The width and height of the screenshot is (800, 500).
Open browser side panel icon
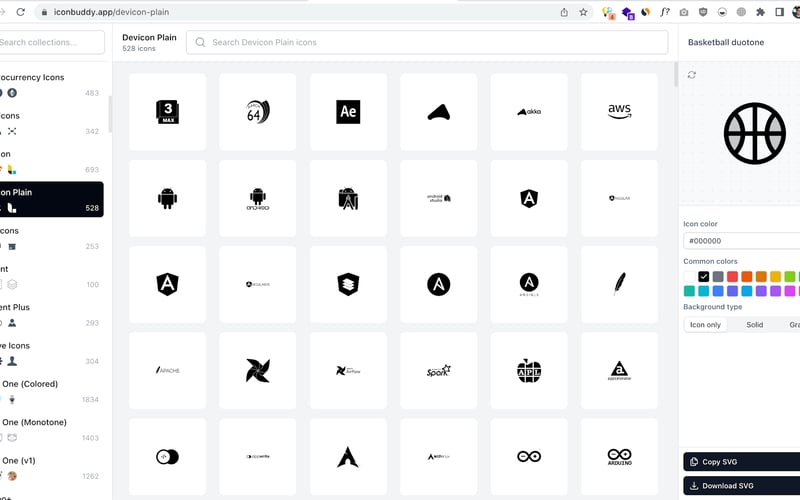tap(779, 12)
